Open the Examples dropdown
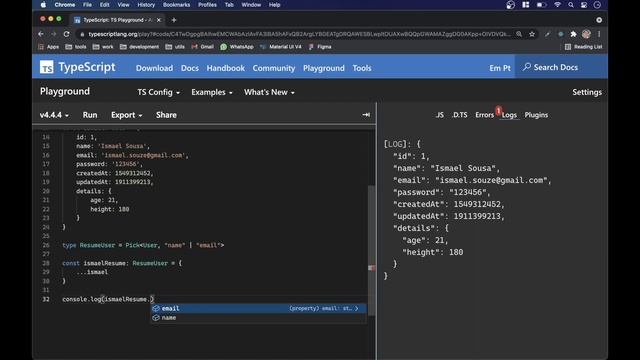Screen dimensions: 640x360 pyautogui.click(x=212, y=92)
